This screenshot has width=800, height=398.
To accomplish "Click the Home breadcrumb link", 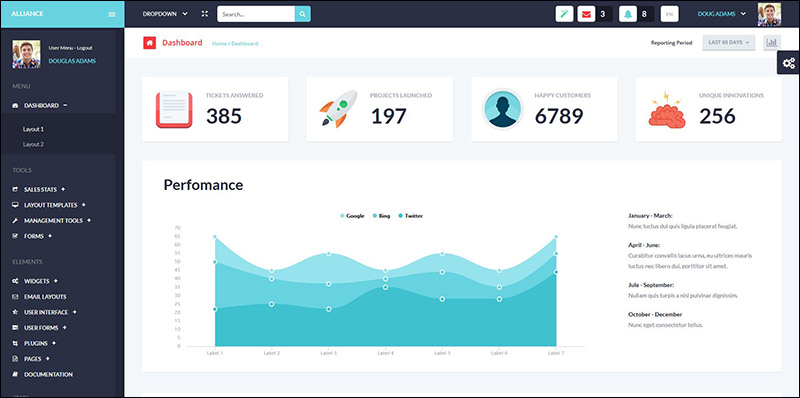I will (219, 43).
